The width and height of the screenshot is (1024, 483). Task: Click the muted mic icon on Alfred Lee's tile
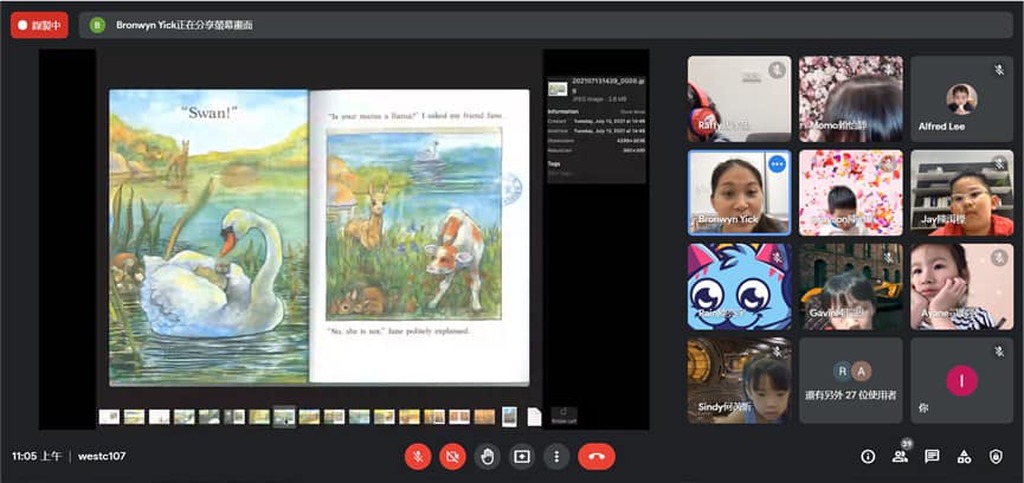click(x=999, y=70)
